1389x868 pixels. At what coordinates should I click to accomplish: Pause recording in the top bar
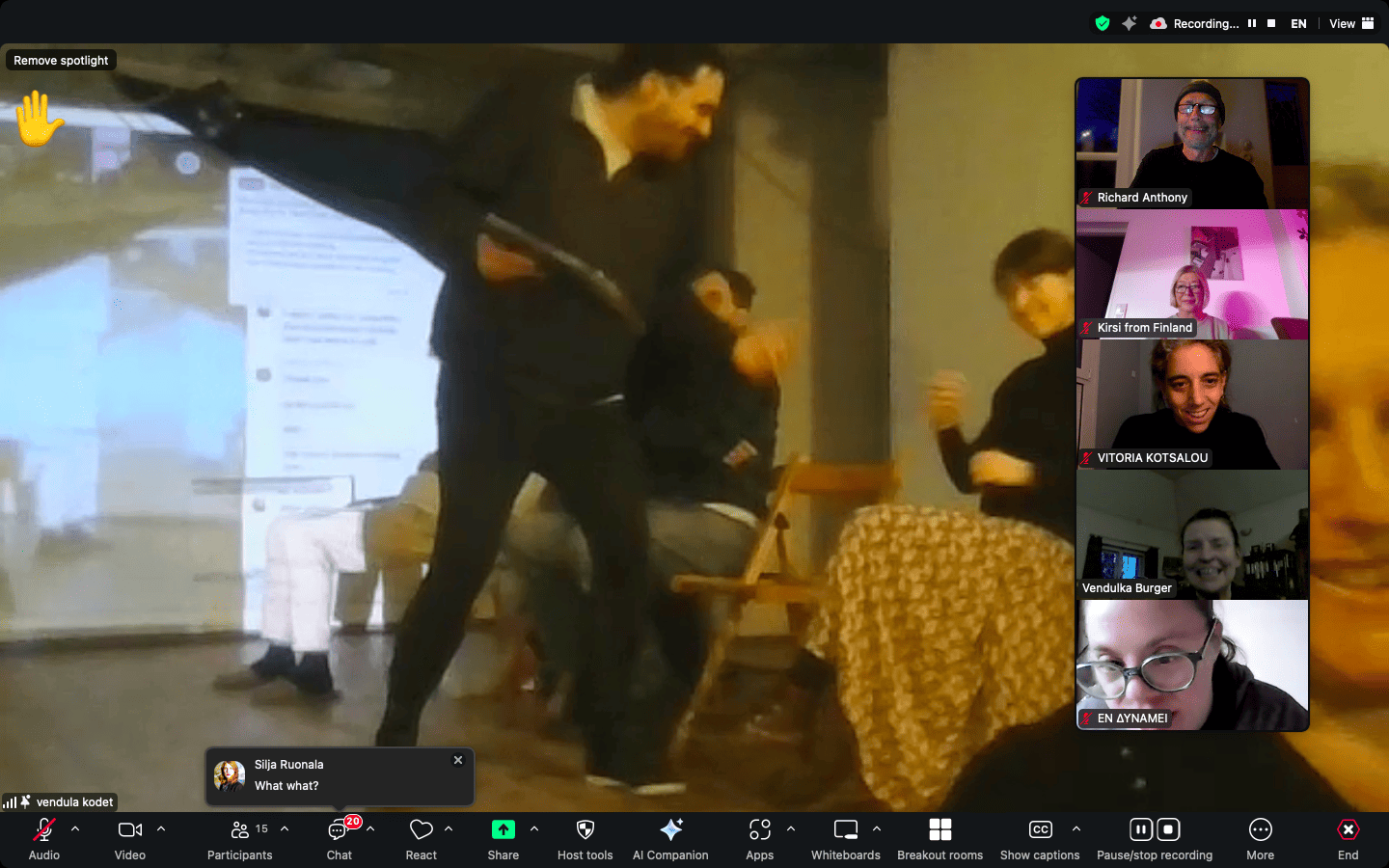coord(1252,23)
